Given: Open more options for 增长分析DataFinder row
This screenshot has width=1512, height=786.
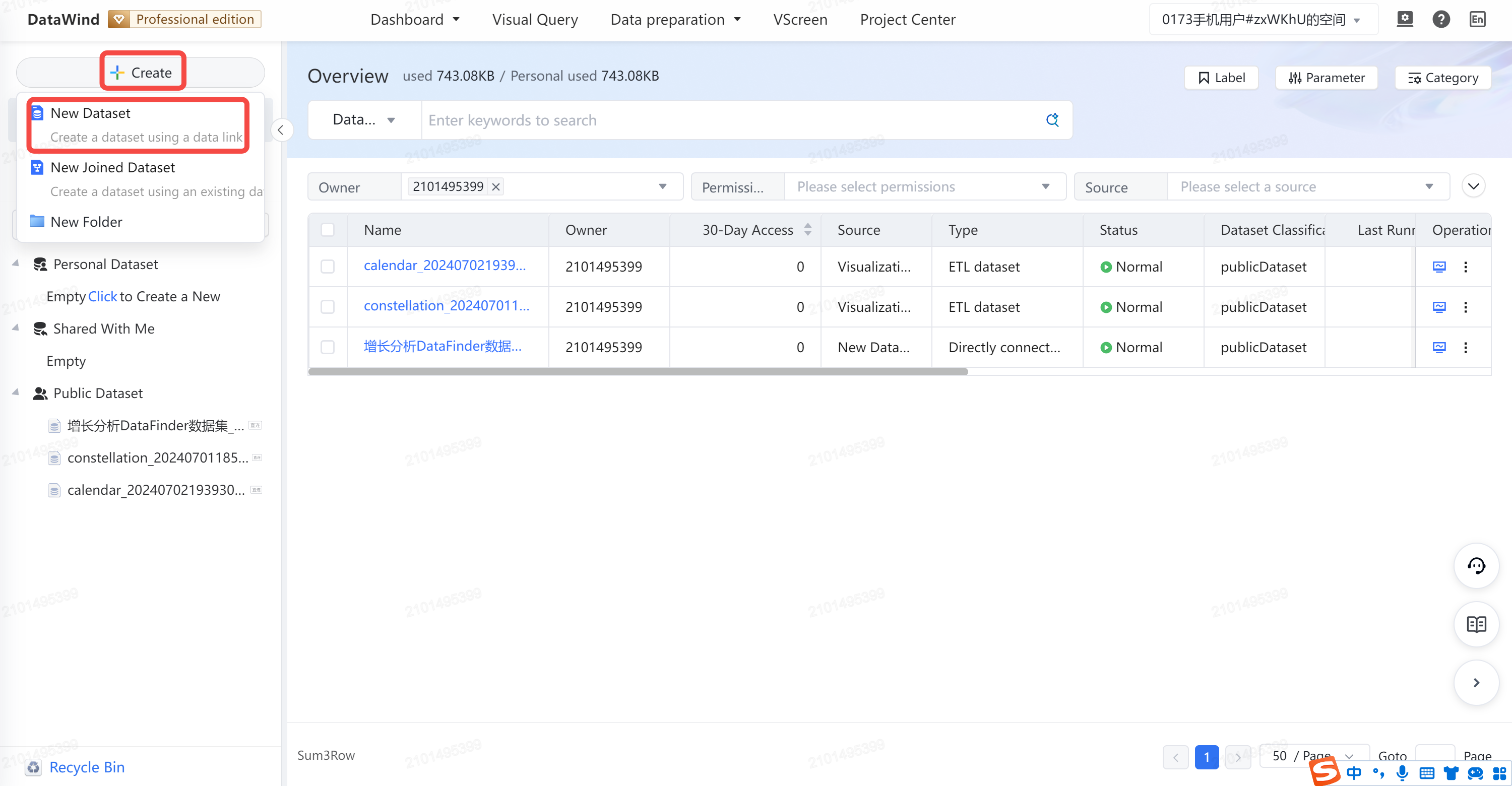Looking at the screenshot, I should (x=1466, y=347).
